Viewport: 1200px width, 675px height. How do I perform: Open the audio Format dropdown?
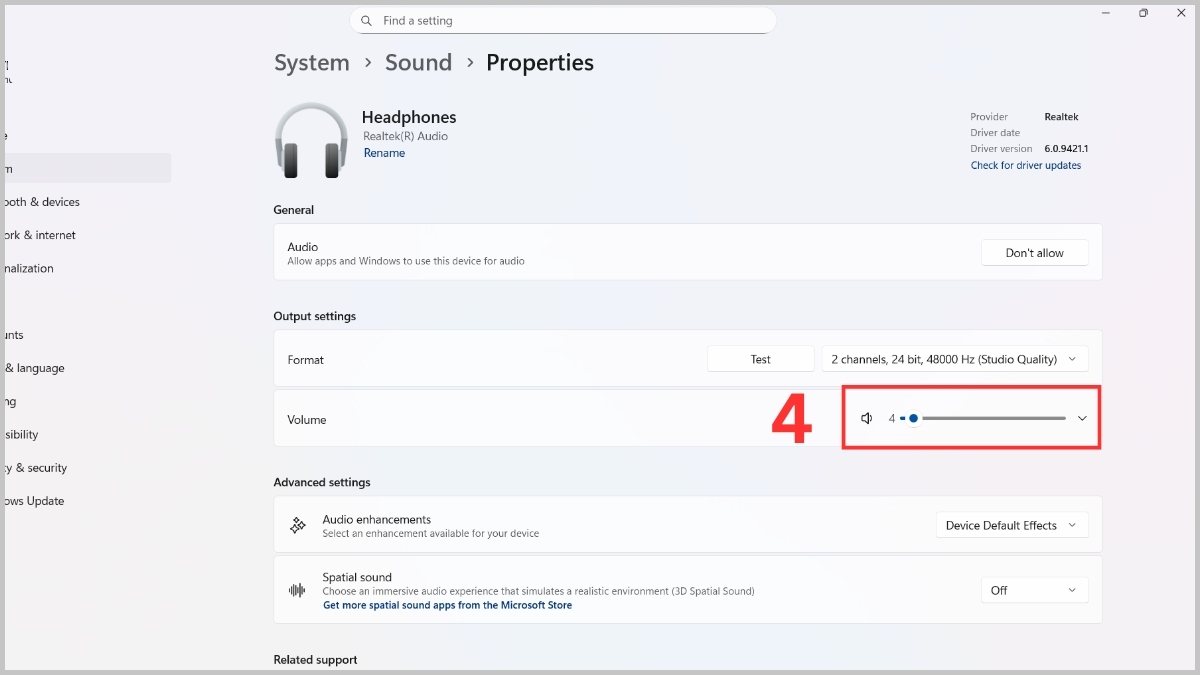point(954,359)
